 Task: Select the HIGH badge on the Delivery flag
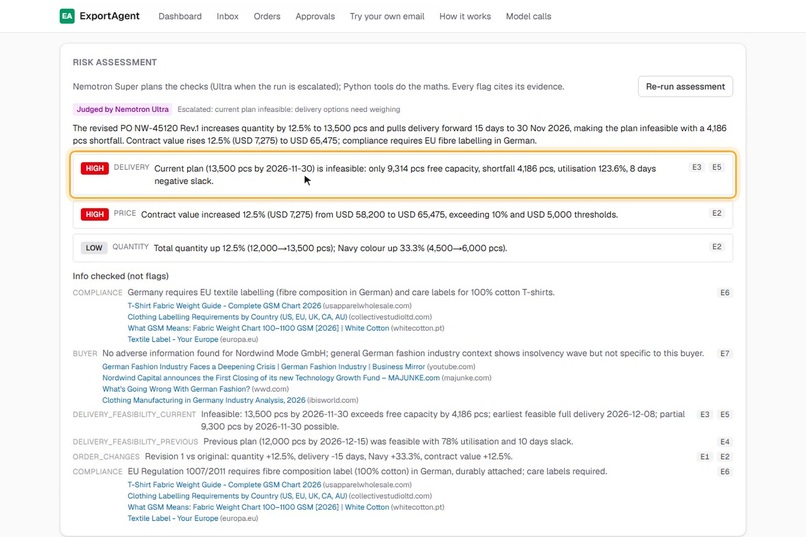95,168
